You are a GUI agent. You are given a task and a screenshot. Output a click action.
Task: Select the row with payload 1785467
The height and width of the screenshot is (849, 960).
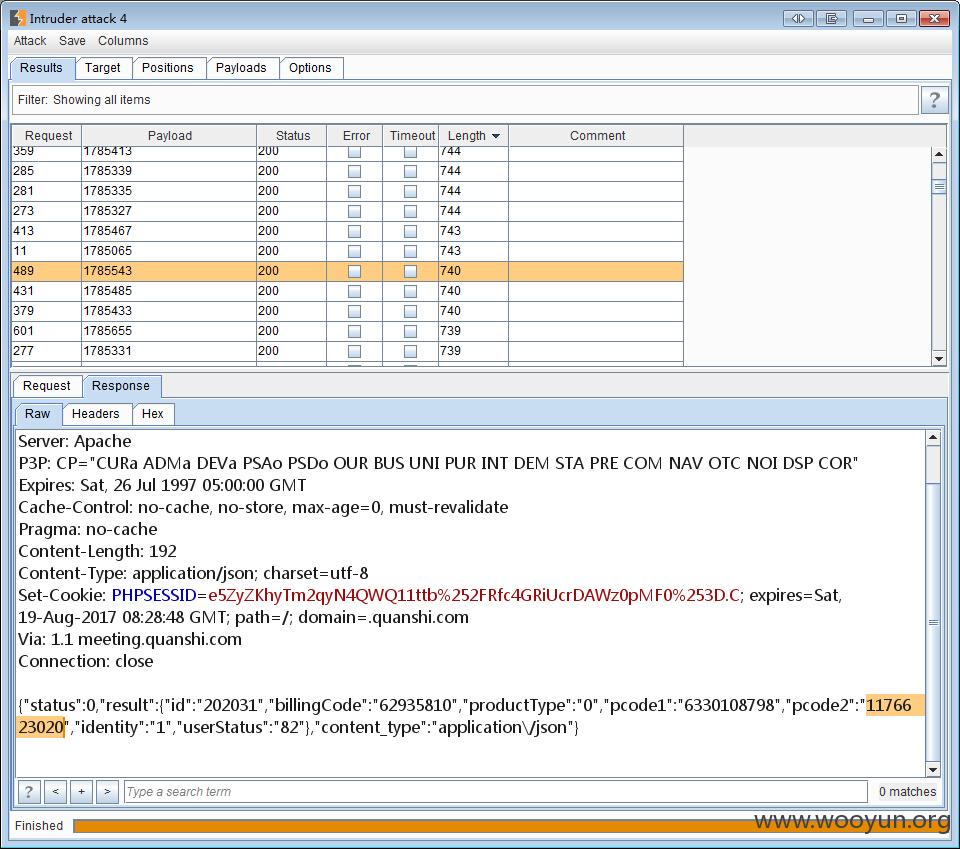click(347, 231)
